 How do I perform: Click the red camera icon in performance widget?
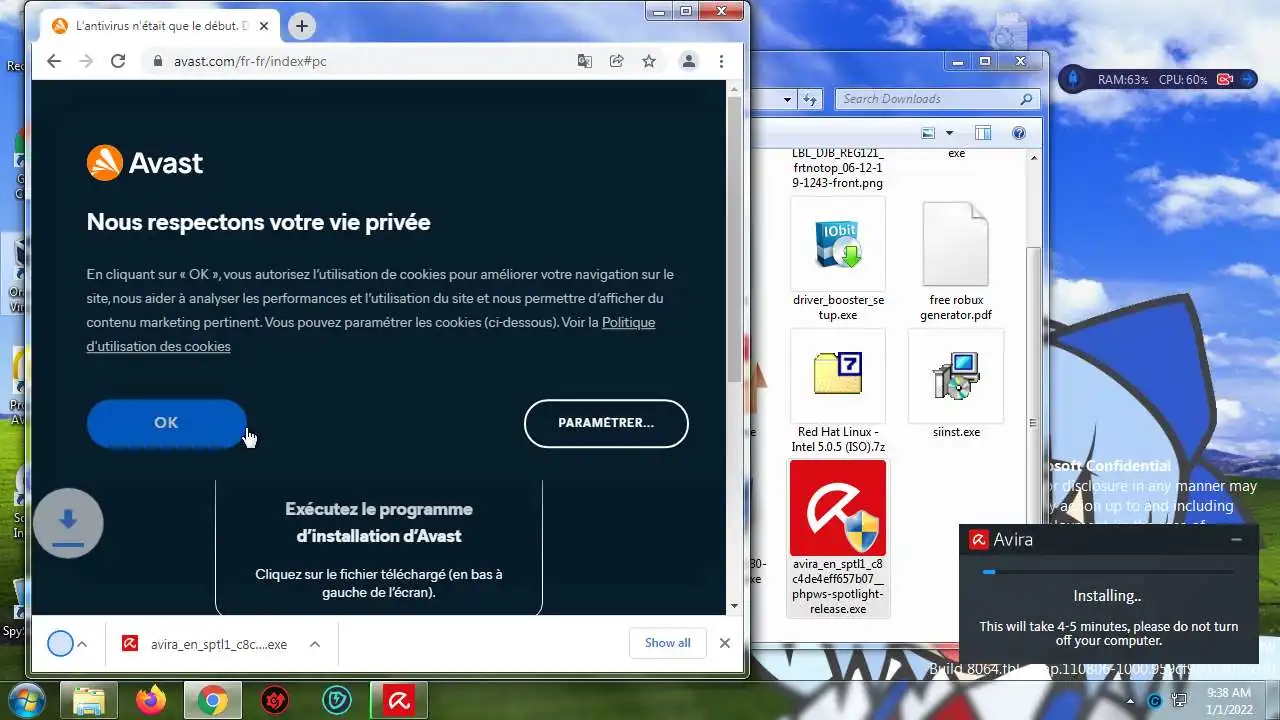1225,79
